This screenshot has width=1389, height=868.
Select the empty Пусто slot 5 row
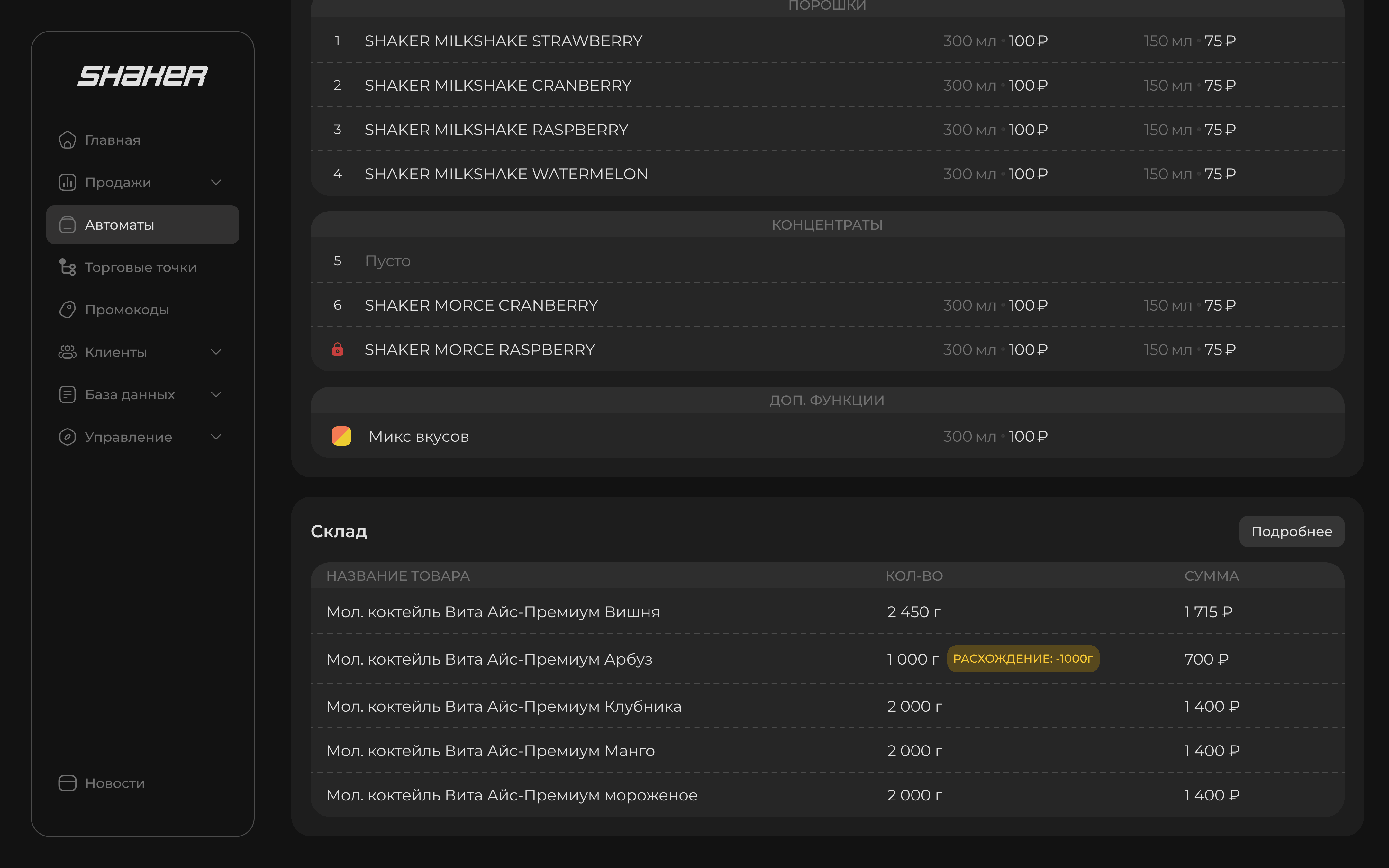click(x=388, y=261)
